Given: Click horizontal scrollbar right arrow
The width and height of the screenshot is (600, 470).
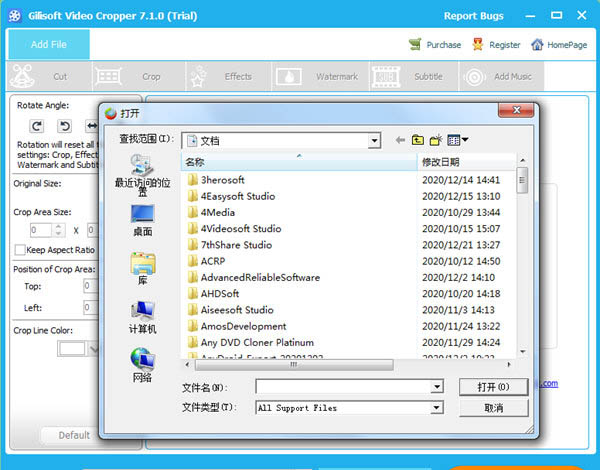Looking at the screenshot, I should pos(509,365).
